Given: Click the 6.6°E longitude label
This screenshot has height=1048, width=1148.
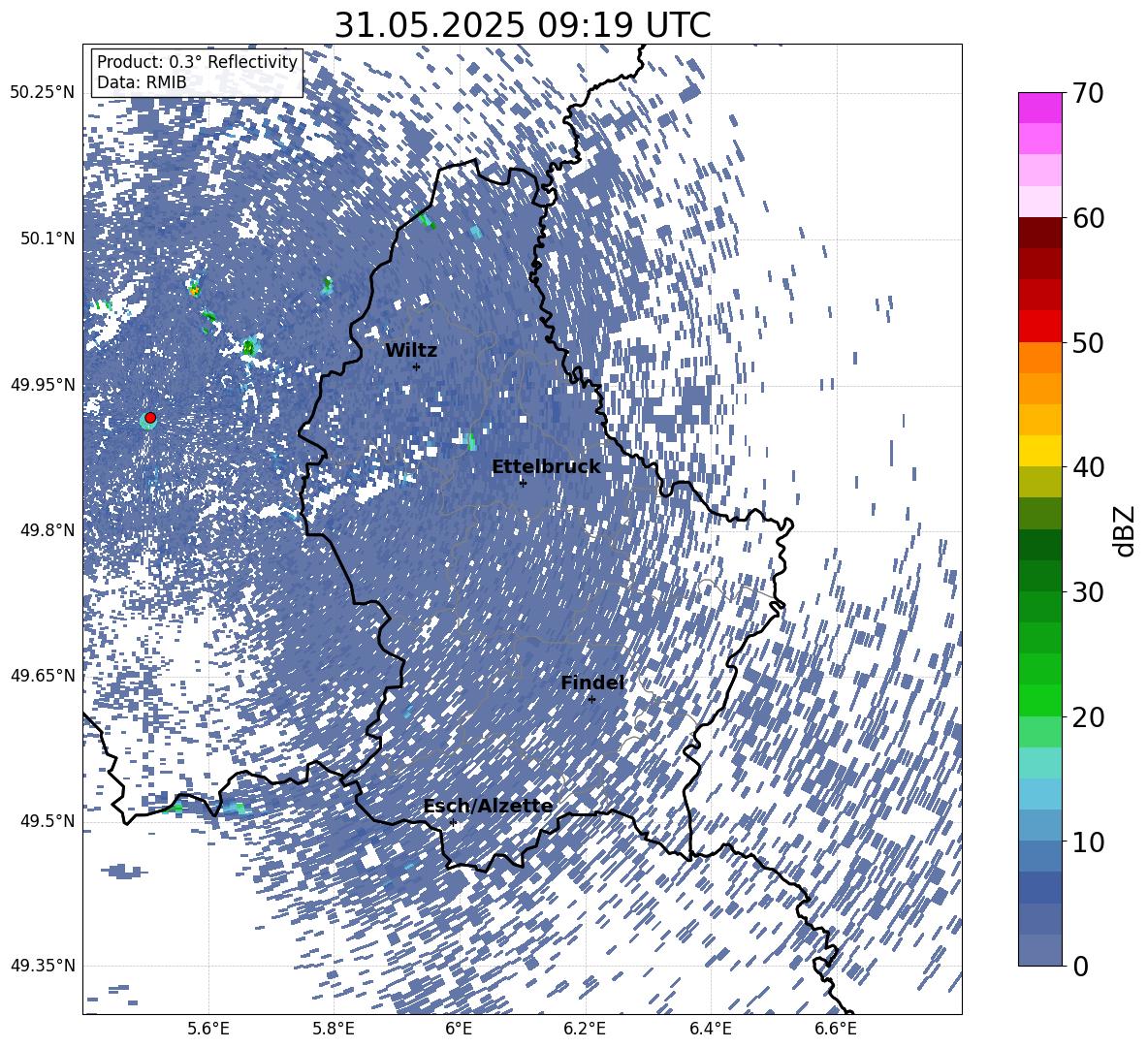Looking at the screenshot, I should (836, 1029).
